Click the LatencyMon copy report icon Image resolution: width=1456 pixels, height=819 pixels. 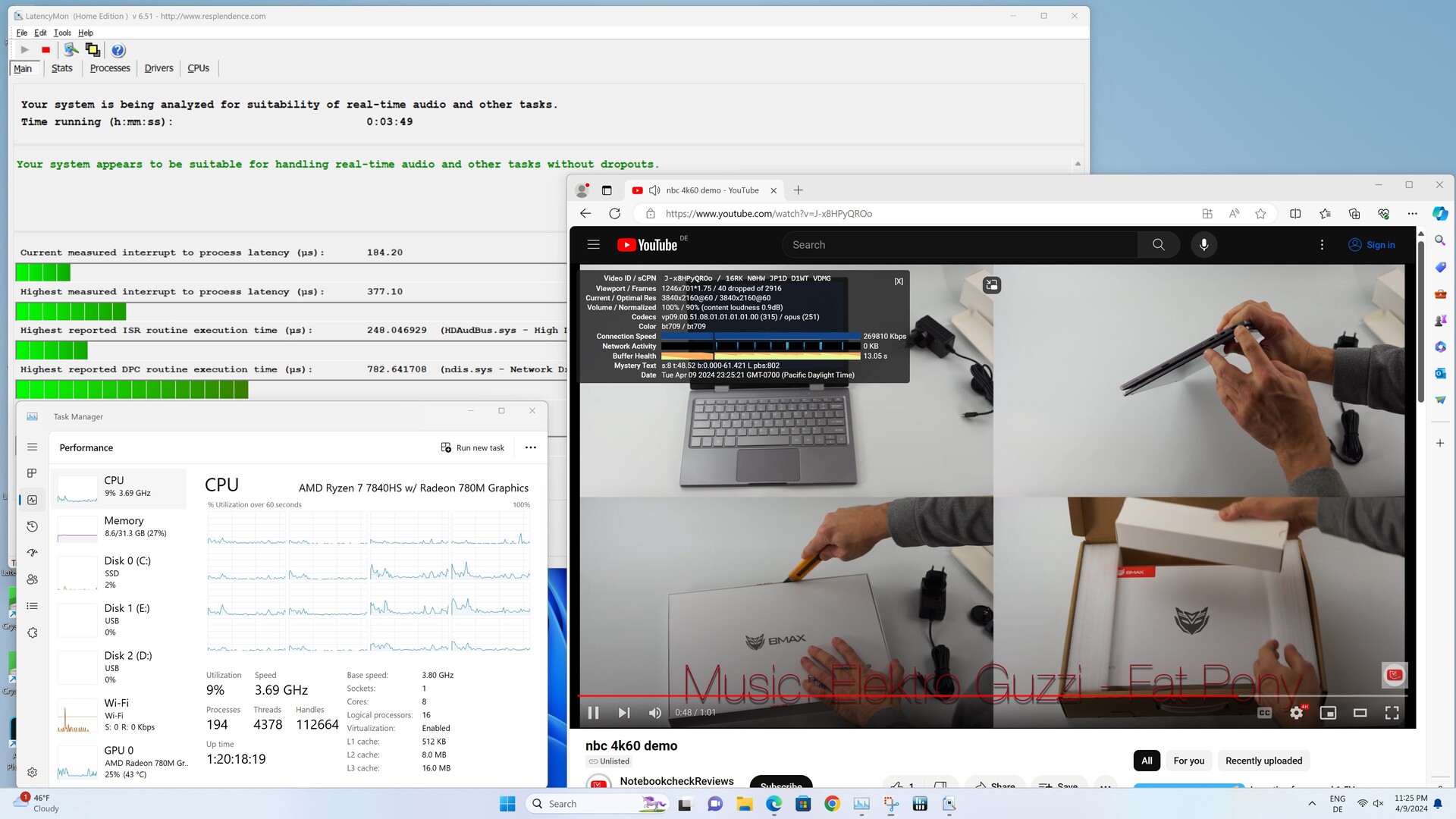[93, 50]
